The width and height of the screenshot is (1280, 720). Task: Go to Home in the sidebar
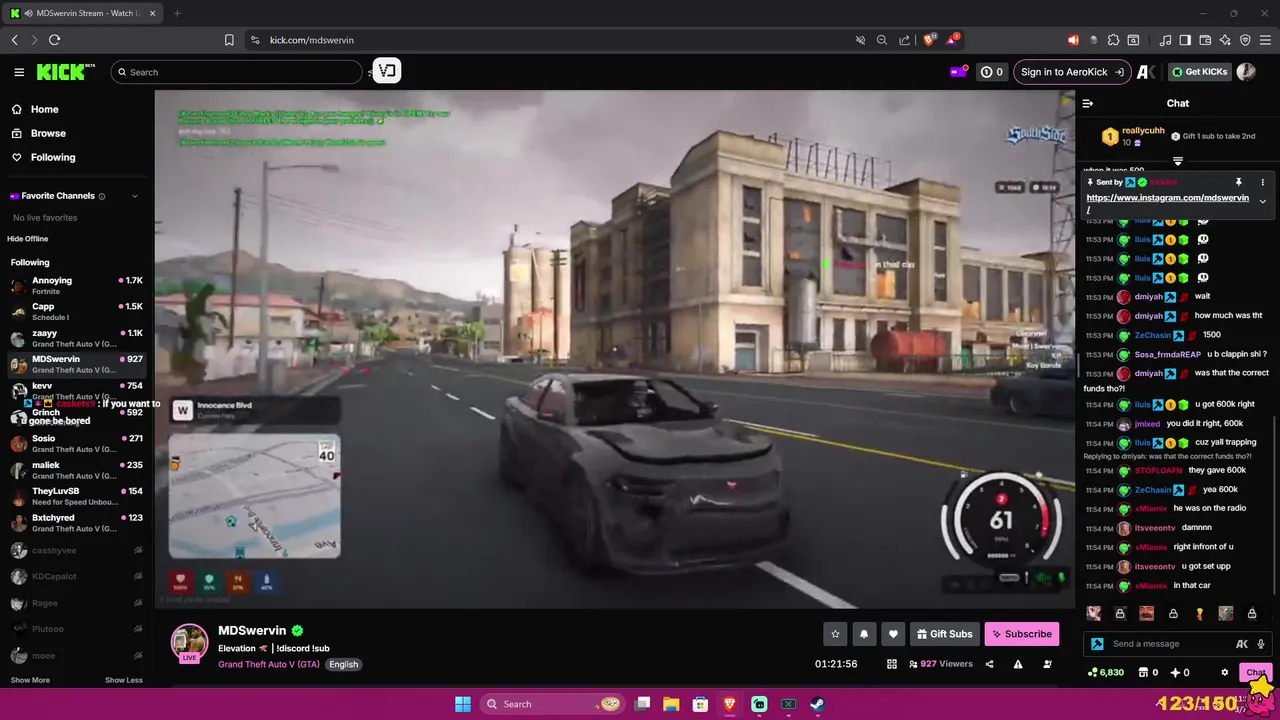pyautogui.click(x=44, y=109)
